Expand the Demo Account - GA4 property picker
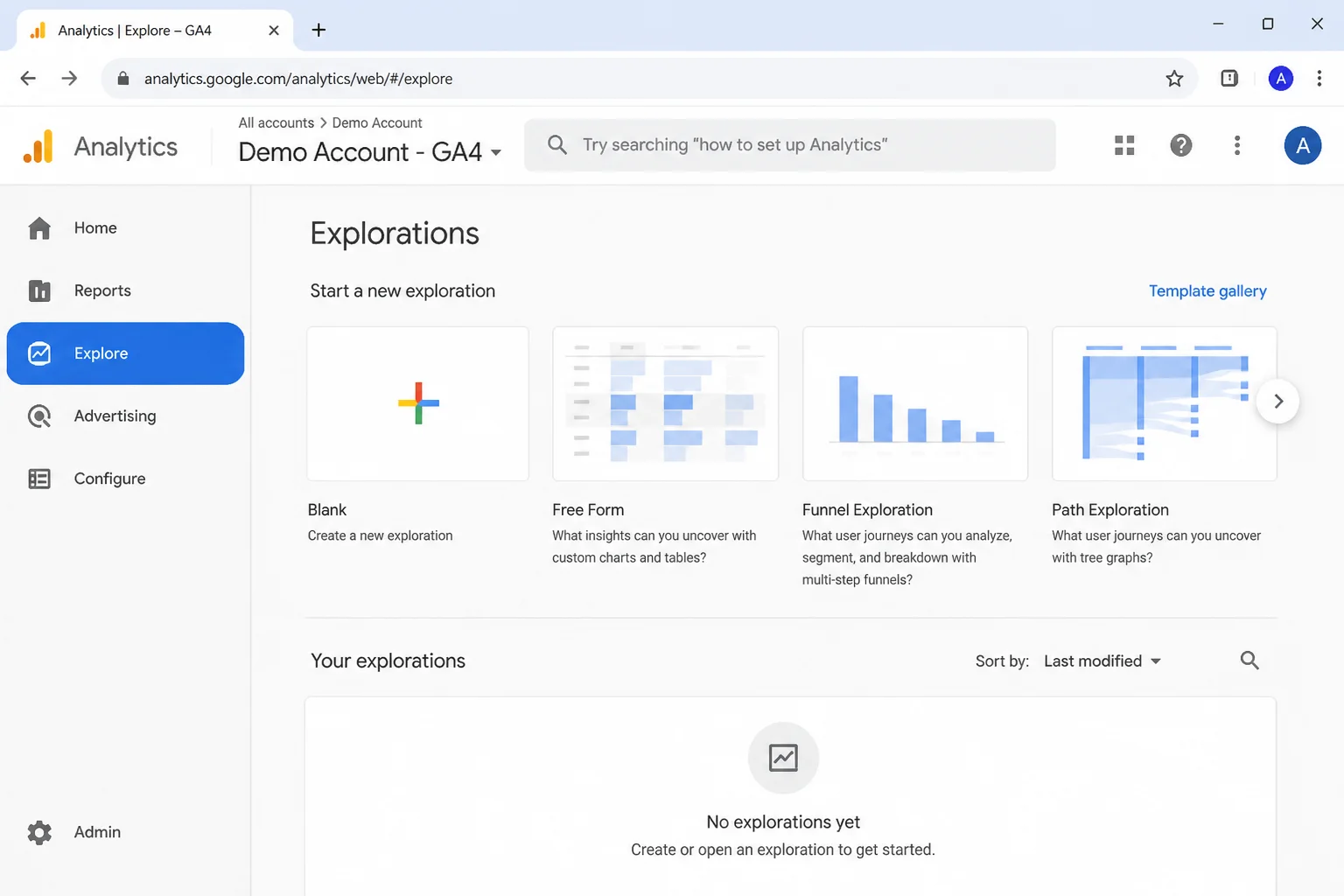Screen dimensions: 1344x896 pyautogui.click(x=370, y=152)
